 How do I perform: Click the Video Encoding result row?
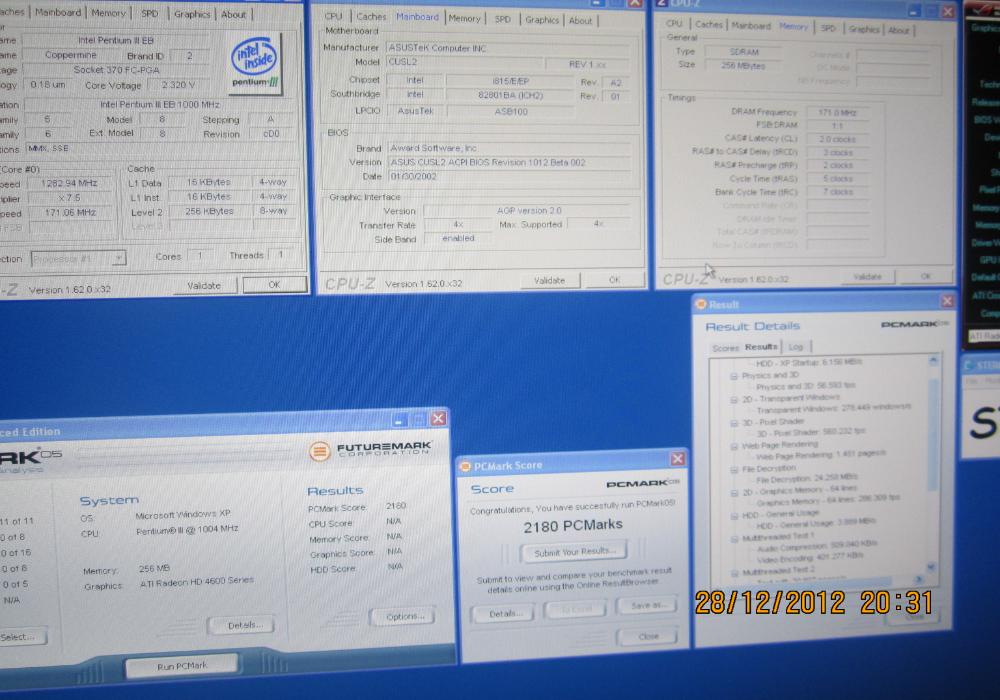[x=810, y=557]
